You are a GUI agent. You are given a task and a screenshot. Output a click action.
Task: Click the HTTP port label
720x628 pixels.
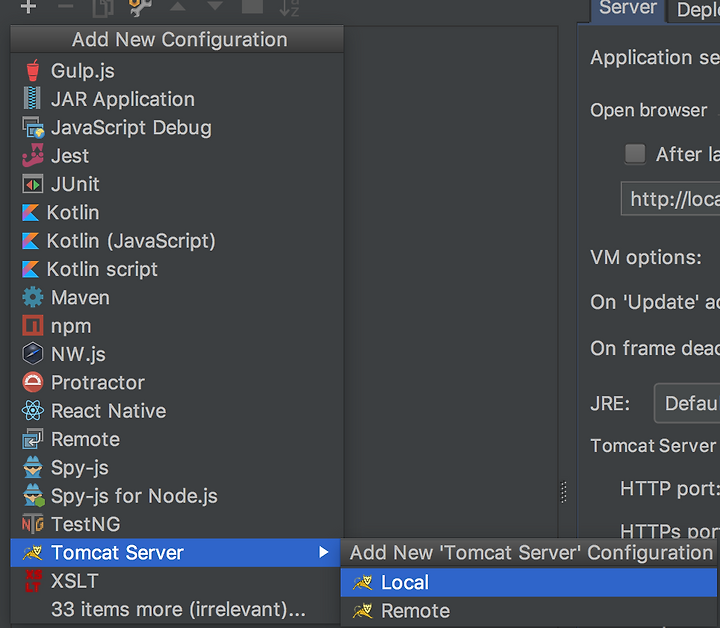(x=669, y=488)
